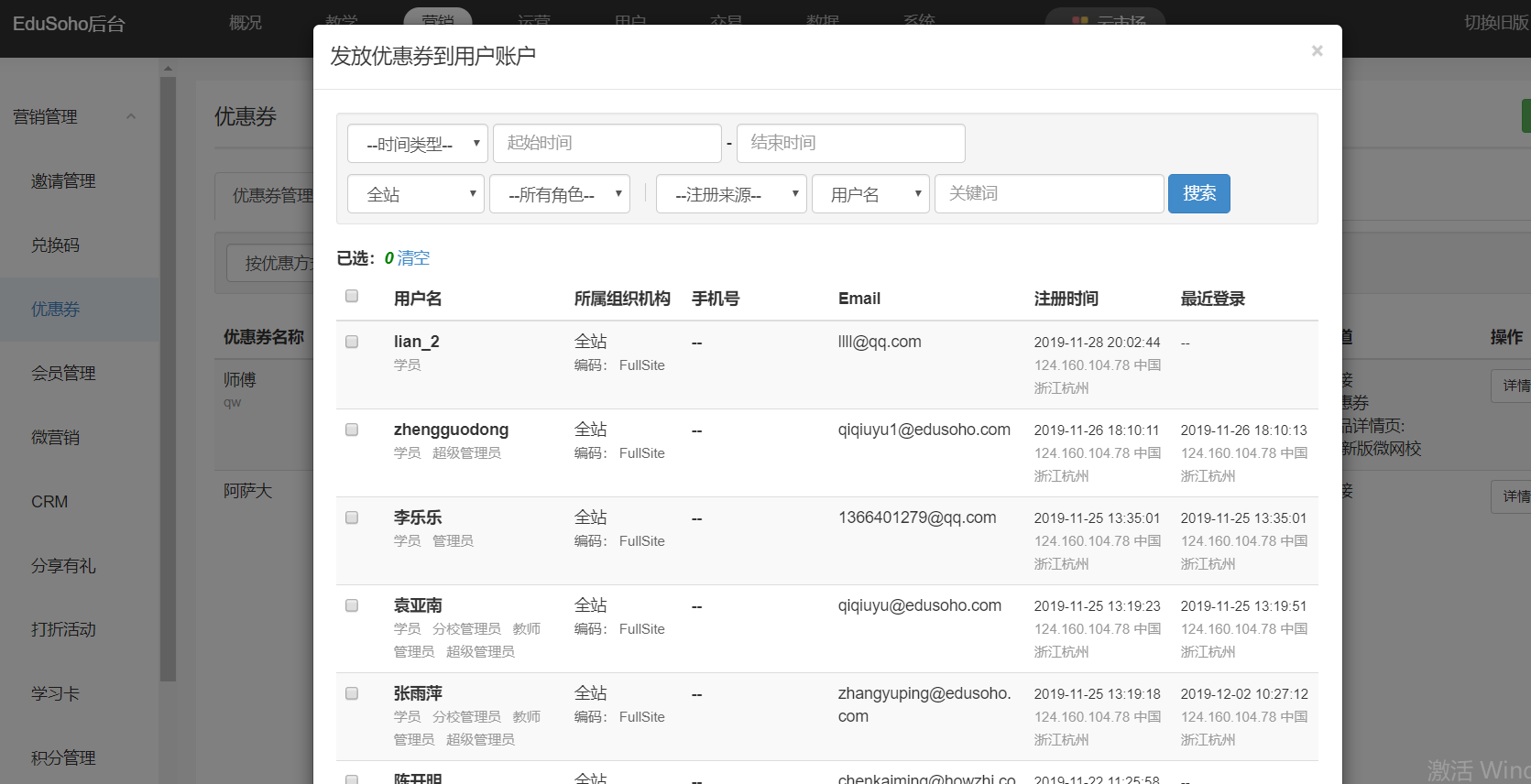Click the blue 搜索 button
Viewport: 1531px width, 784px height.
coord(1198,193)
